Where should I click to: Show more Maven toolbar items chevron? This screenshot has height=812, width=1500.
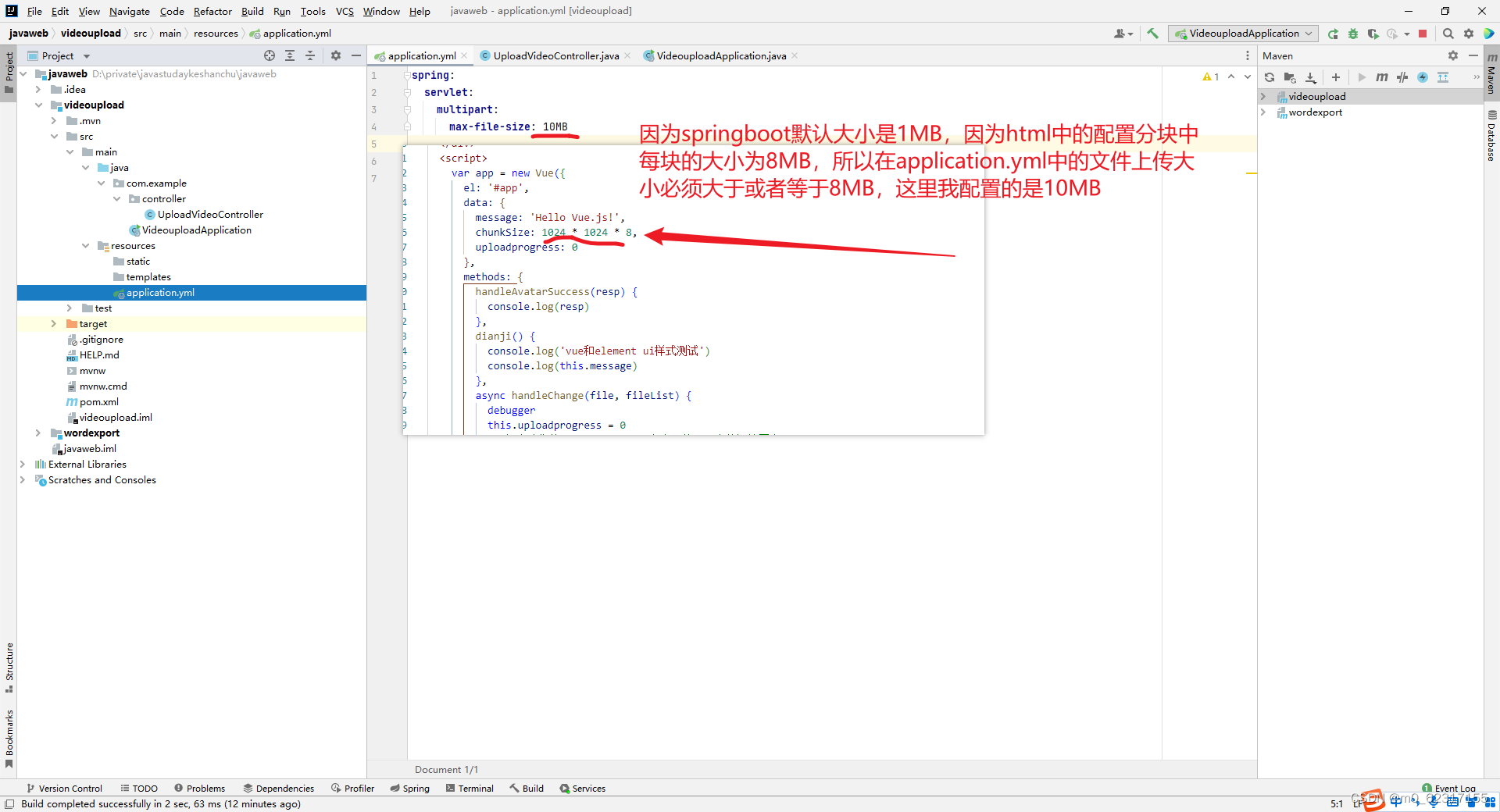pyautogui.click(x=1476, y=77)
